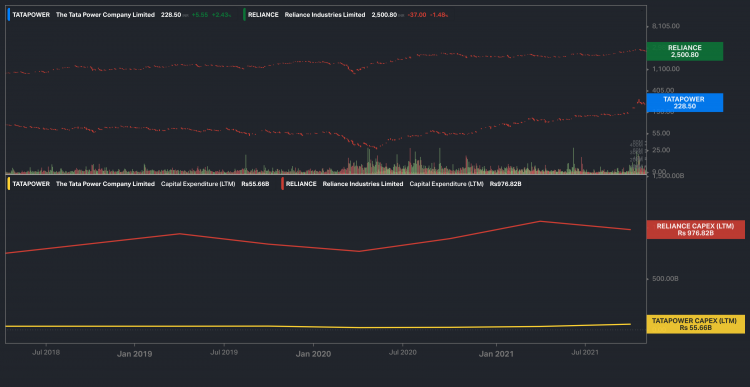Click the green RELIANCE color marker in the price legend
750x387 pixels.
(x=244, y=15)
